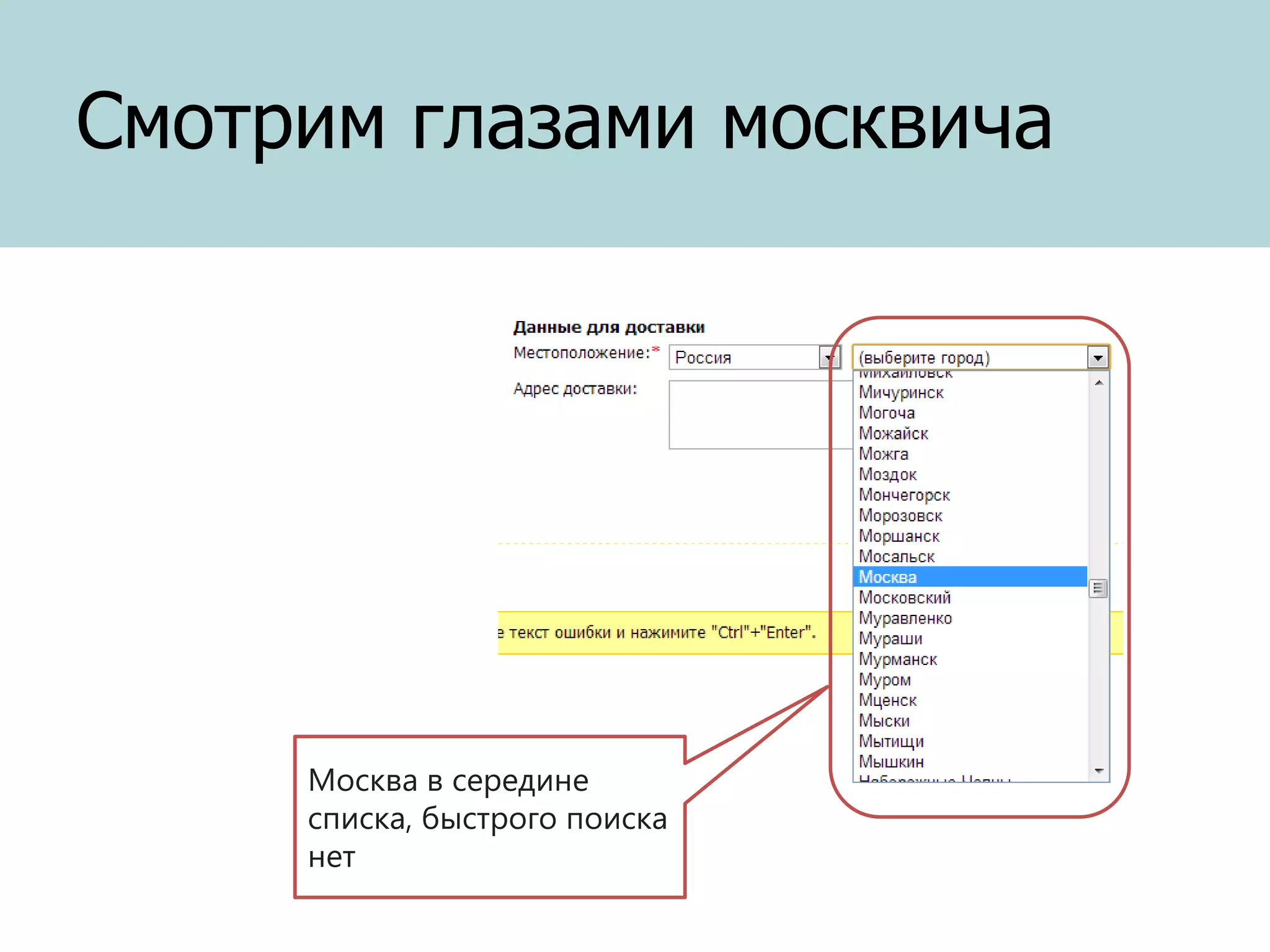Click the city list scrollbar down arrow

(x=1098, y=771)
